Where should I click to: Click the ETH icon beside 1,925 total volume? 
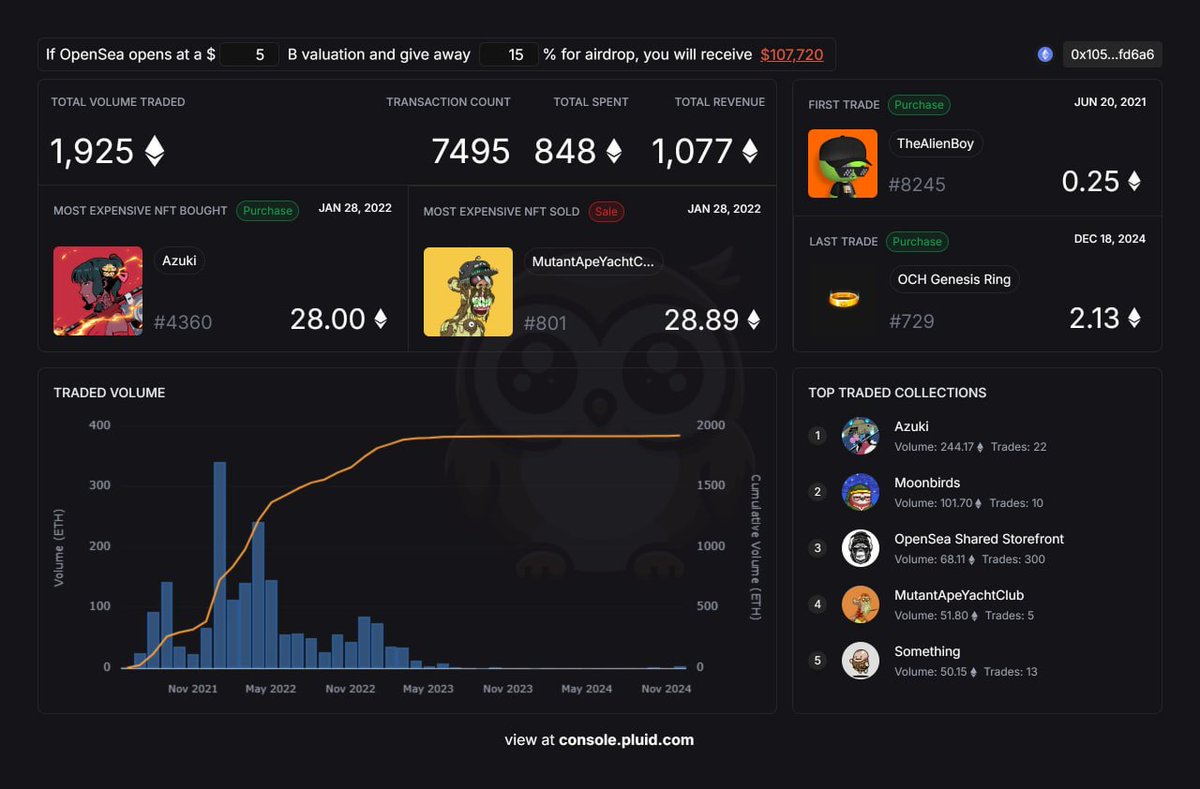coord(154,151)
